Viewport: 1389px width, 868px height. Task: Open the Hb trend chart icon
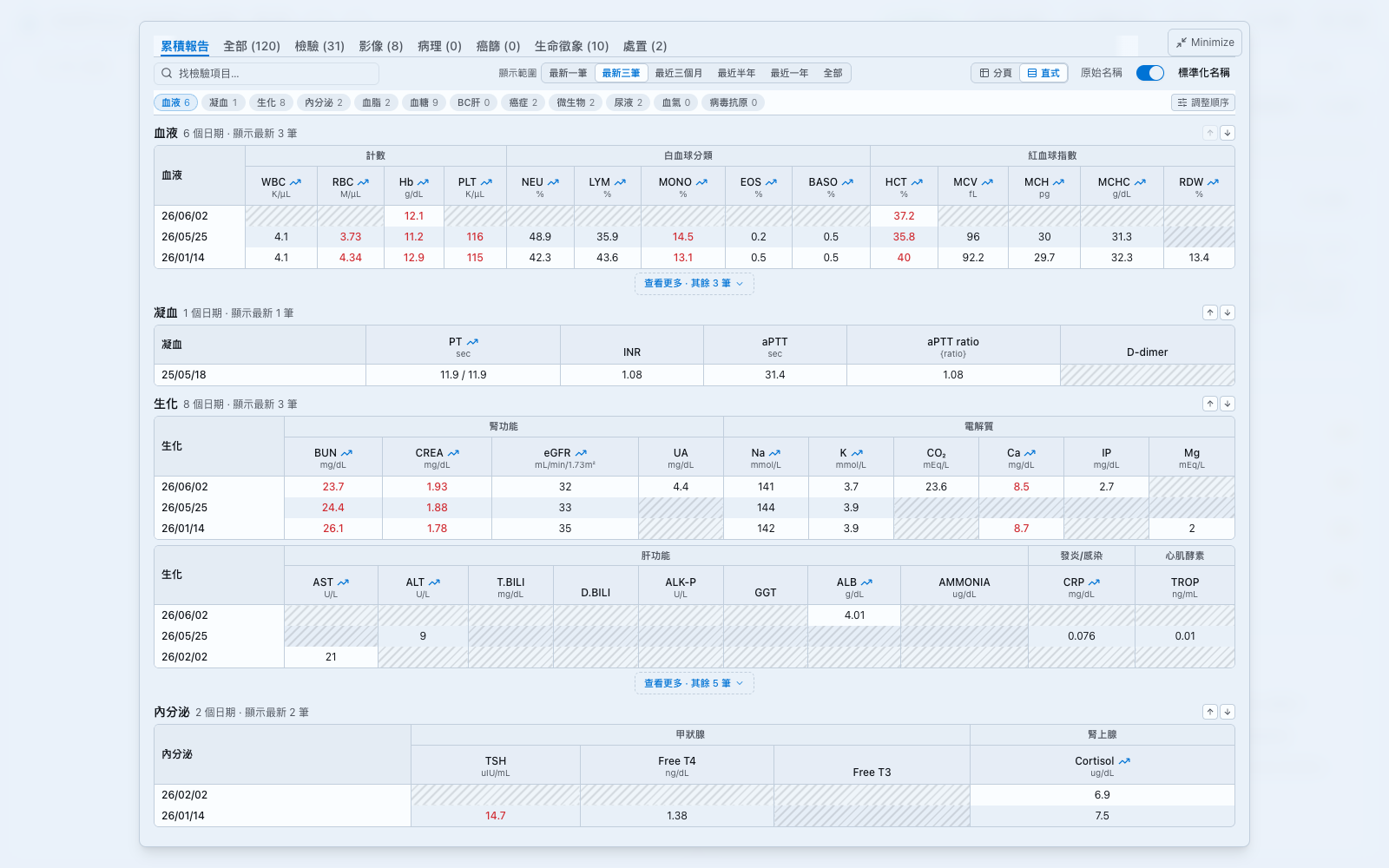click(x=424, y=182)
